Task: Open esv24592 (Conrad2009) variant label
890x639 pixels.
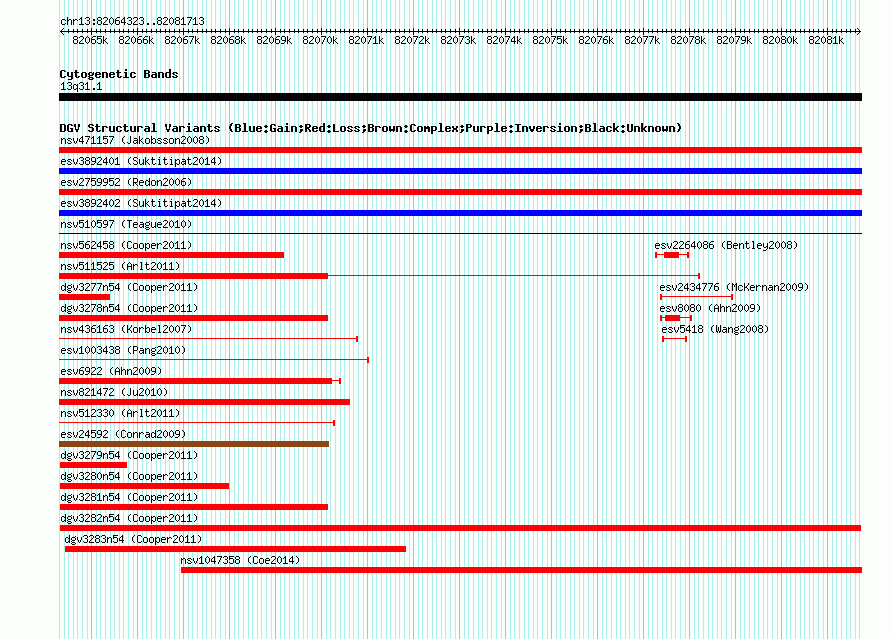Action: 123,434
